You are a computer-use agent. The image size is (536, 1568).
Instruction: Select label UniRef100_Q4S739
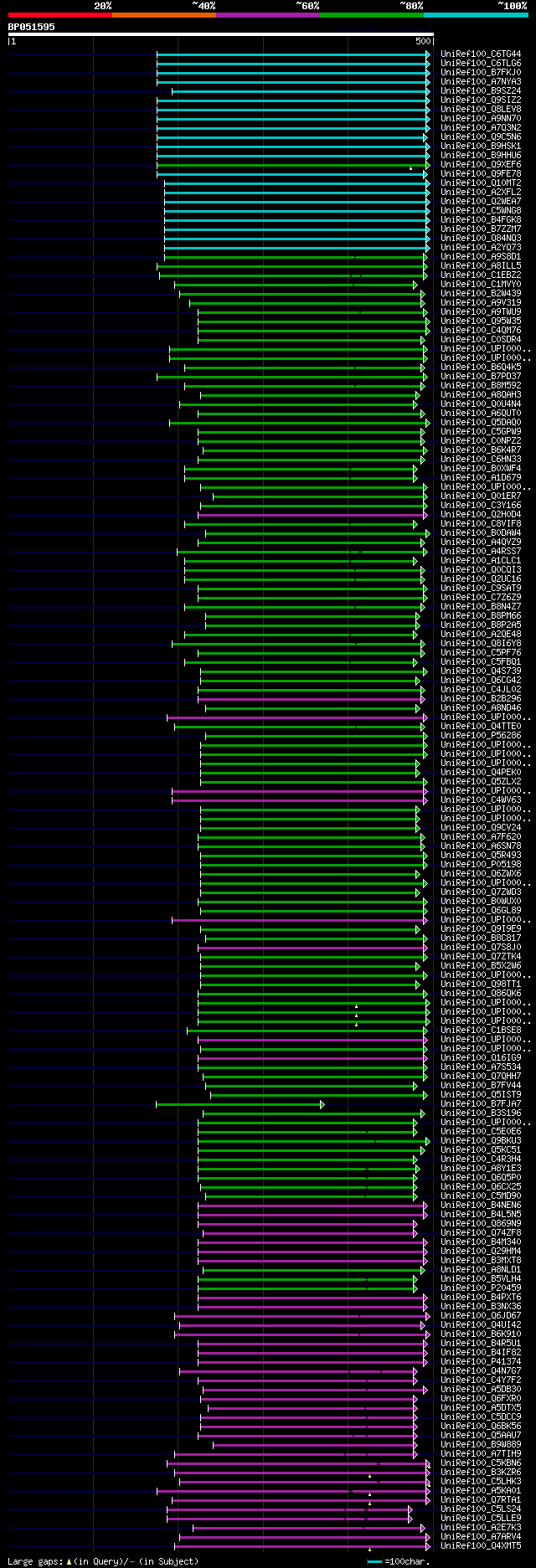pos(481,671)
